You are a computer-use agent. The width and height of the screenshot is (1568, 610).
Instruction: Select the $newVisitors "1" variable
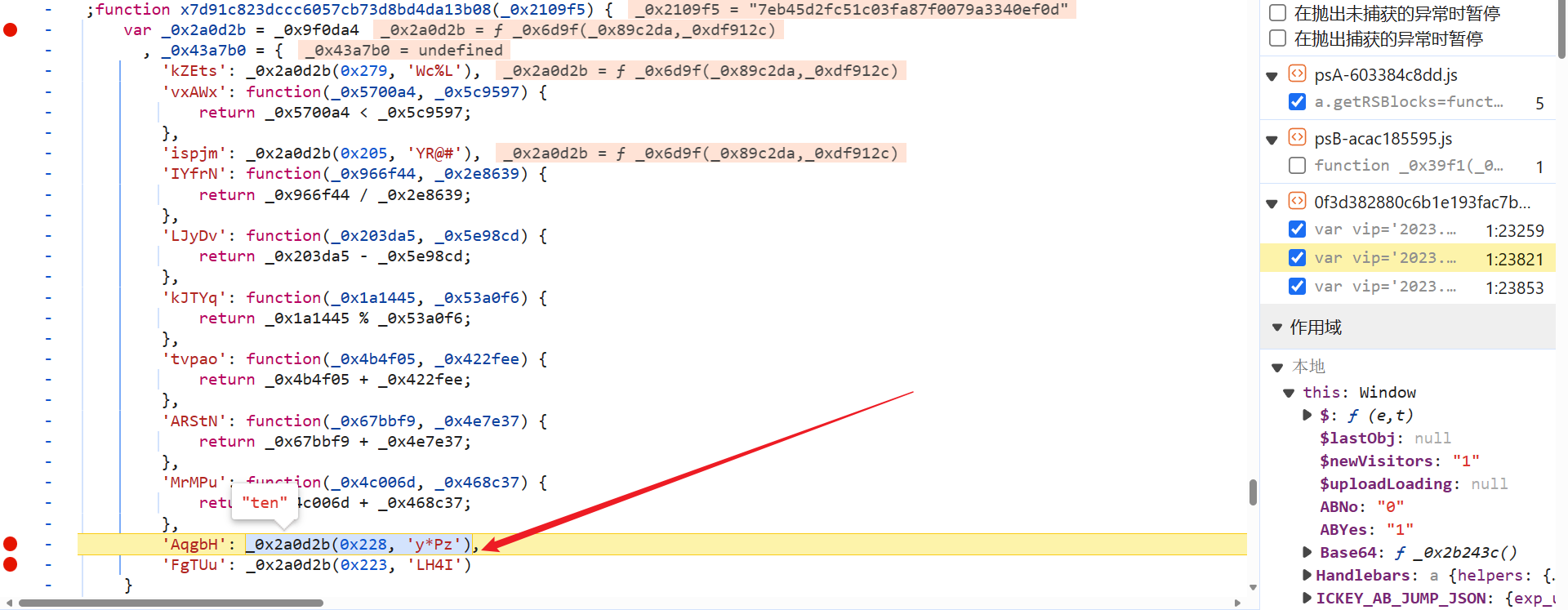point(1400,461)
